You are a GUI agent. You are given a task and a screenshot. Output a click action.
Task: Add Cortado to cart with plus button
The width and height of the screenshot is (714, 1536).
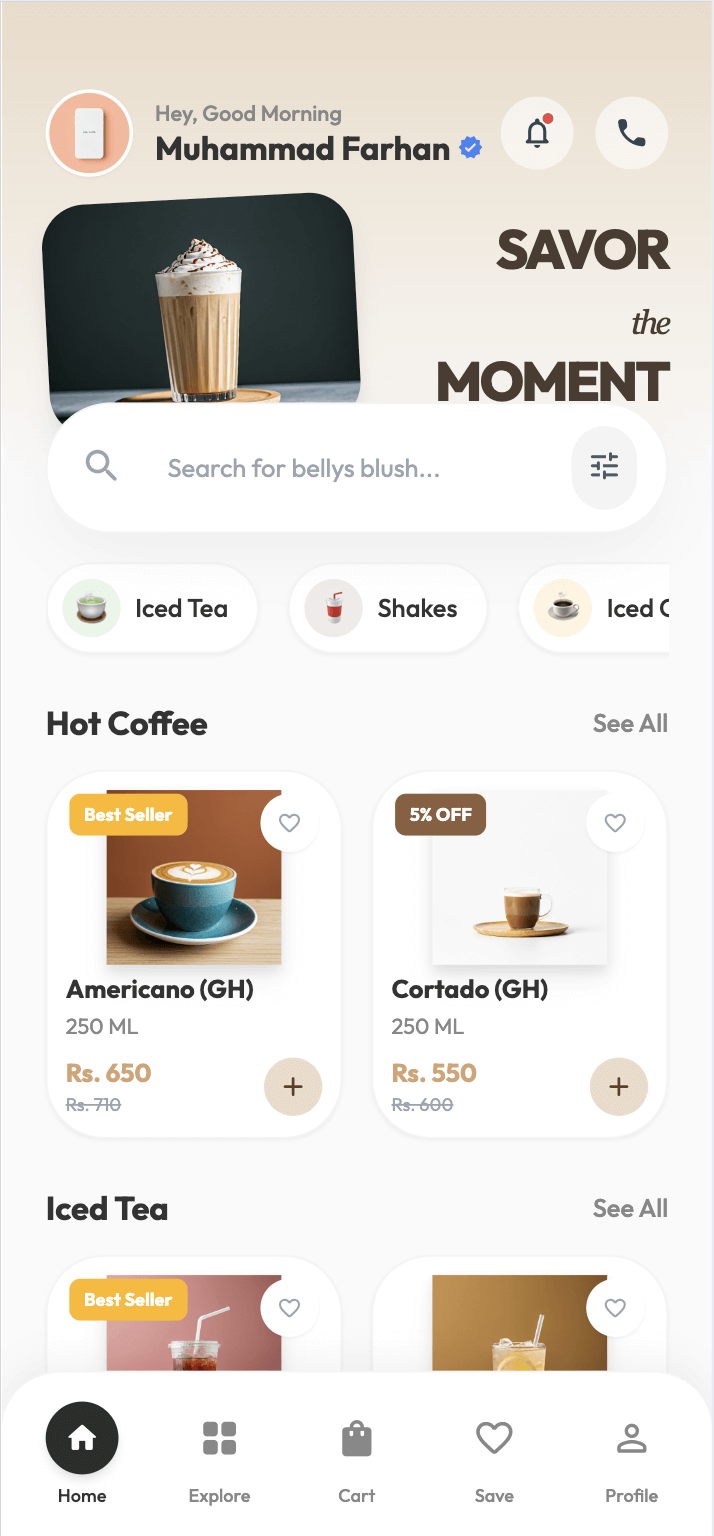[x=618, y=1086]
